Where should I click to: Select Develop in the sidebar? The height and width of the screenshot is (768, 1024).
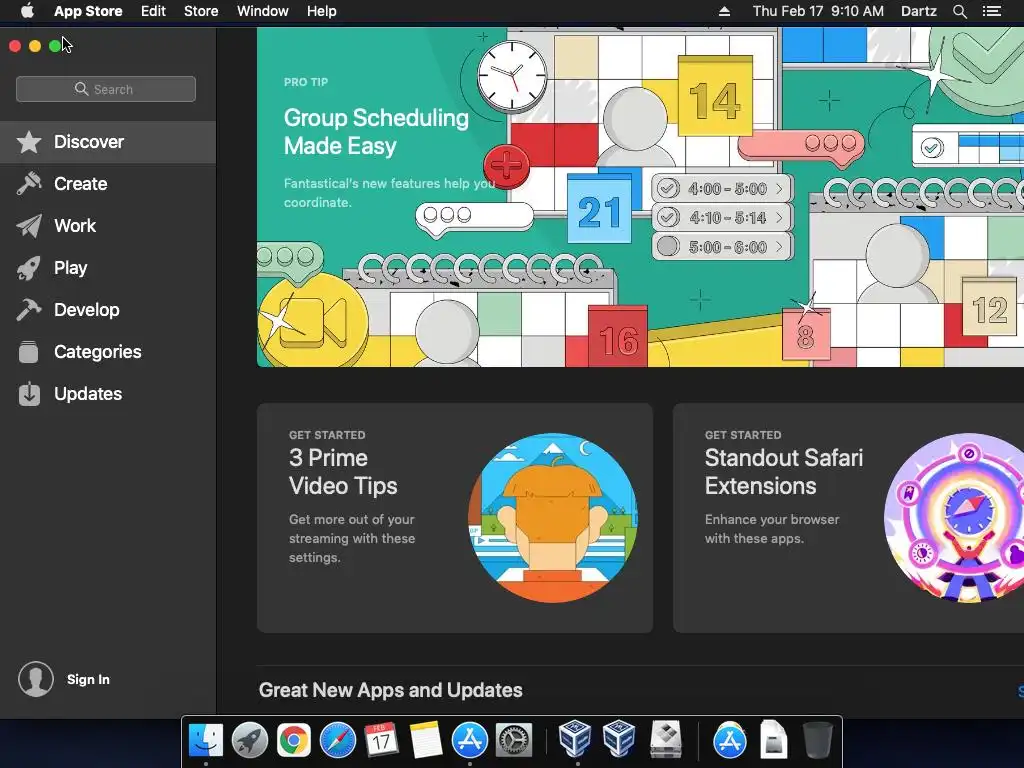(x=108, y=310)
